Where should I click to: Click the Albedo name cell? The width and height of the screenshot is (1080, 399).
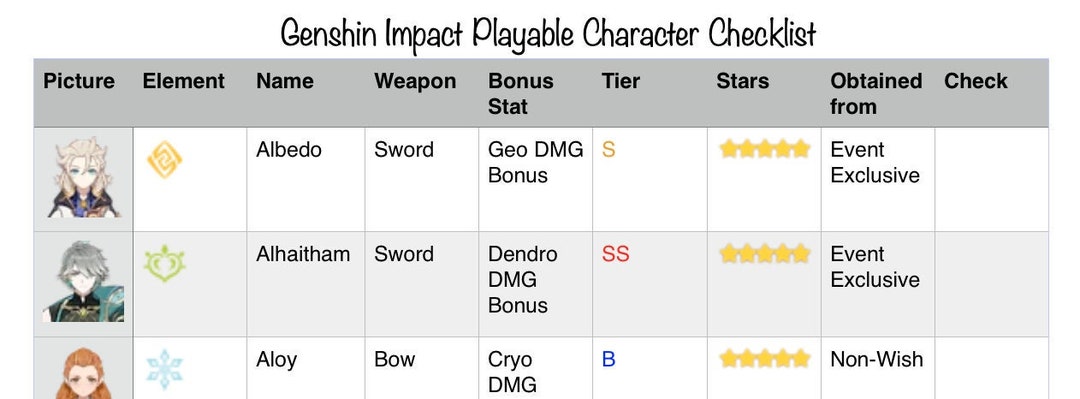pyautogui.click(x=306, y=179)
